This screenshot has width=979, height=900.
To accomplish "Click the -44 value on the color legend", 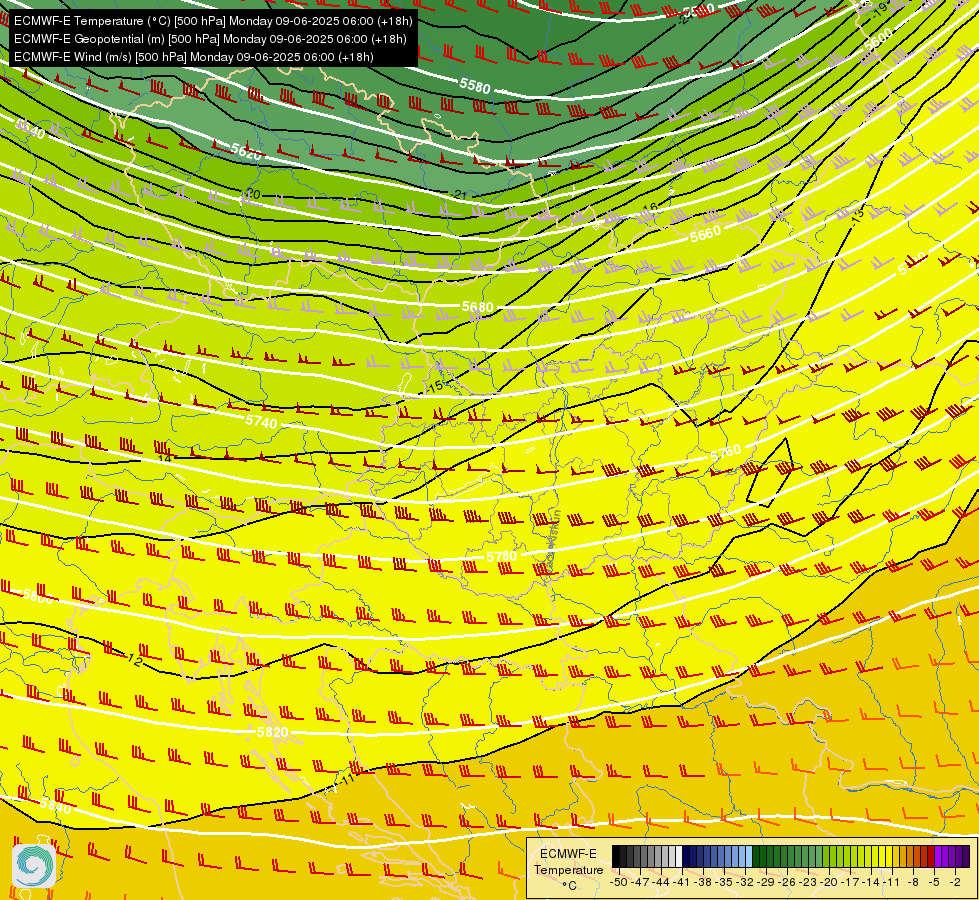I will coord(661,882).
